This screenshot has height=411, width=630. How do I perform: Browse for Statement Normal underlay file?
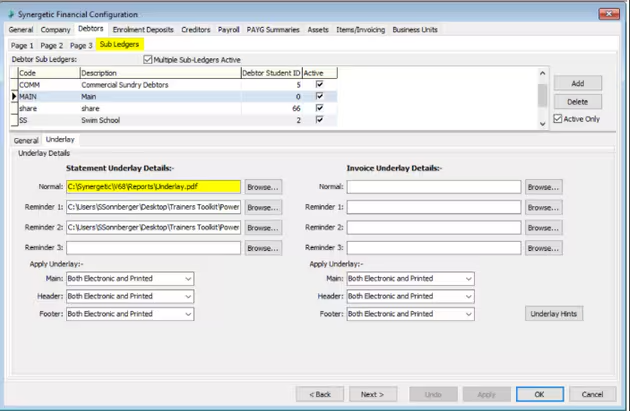click(x=263, y=187)
